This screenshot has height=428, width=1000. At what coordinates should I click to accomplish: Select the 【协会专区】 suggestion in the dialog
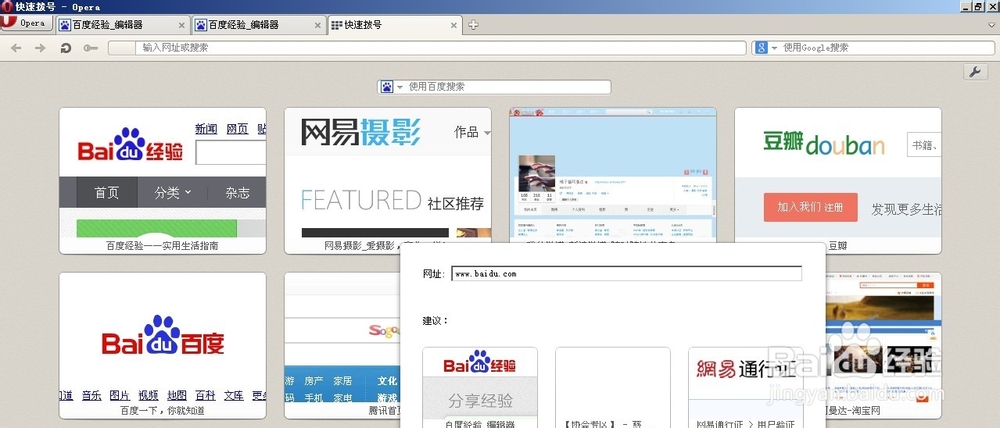tap(612, 387)
